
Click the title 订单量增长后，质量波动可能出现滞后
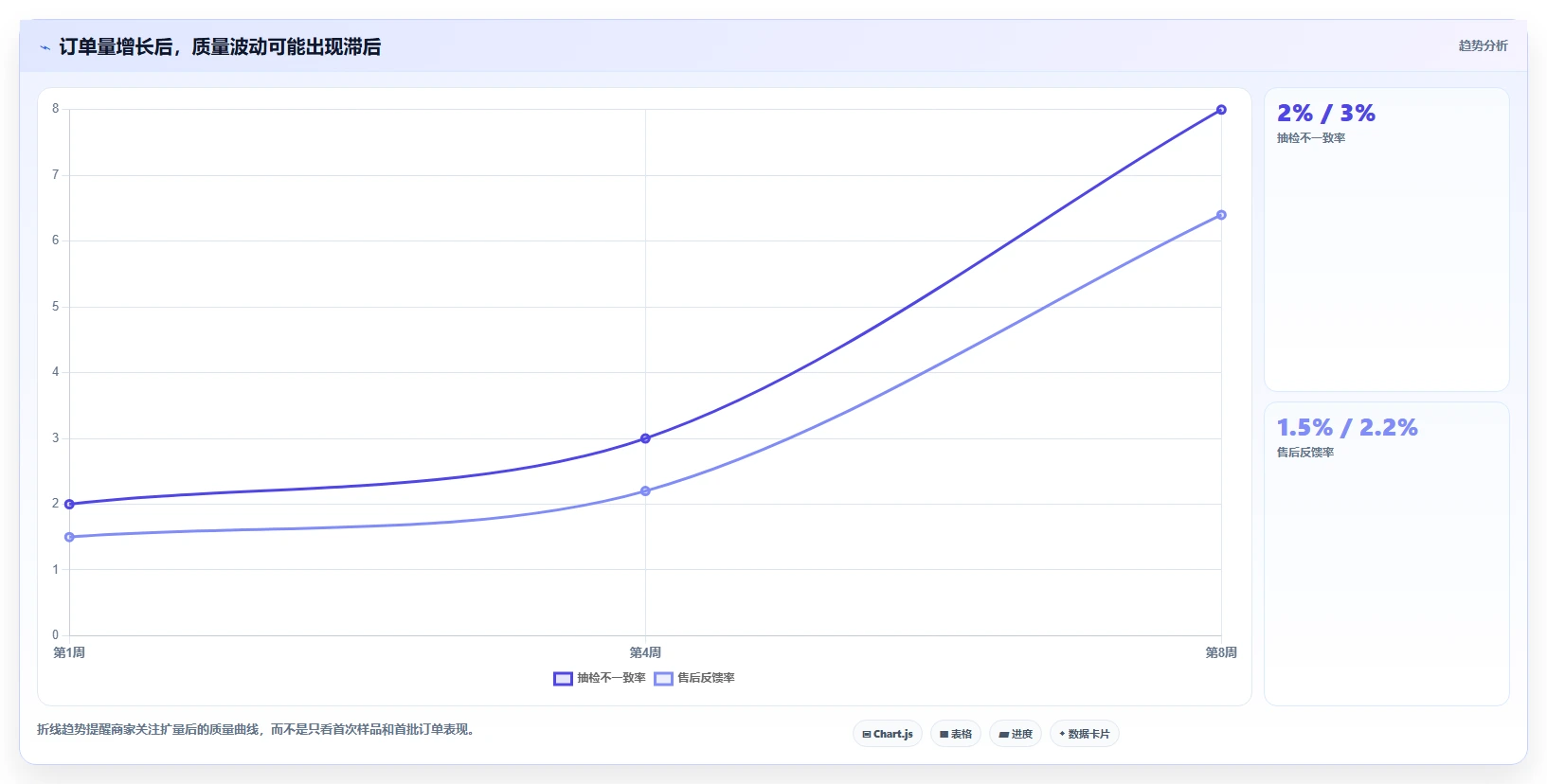(x=220, y=46)
